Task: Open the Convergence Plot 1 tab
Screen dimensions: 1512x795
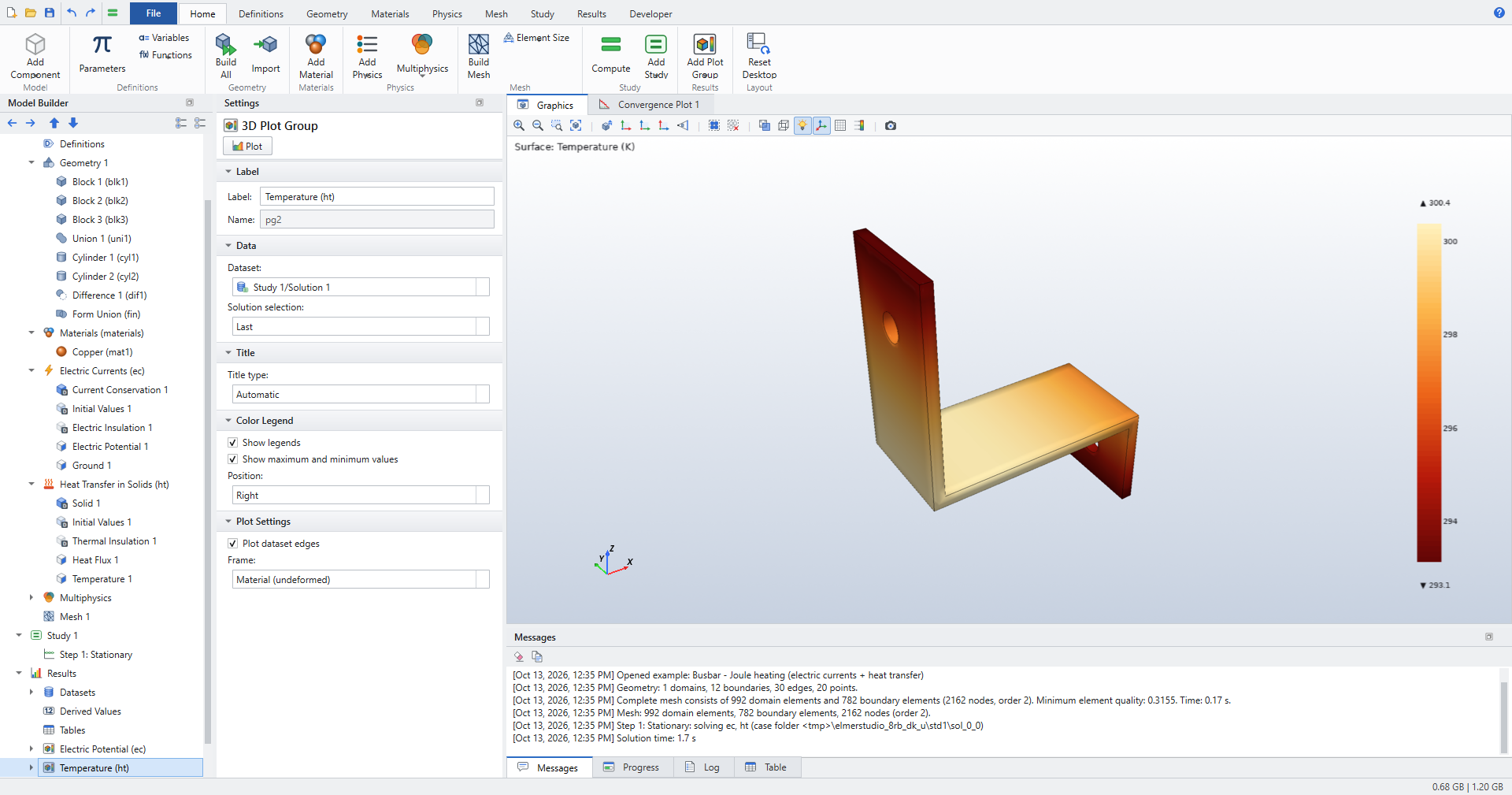Action: [x=650, y=105]
